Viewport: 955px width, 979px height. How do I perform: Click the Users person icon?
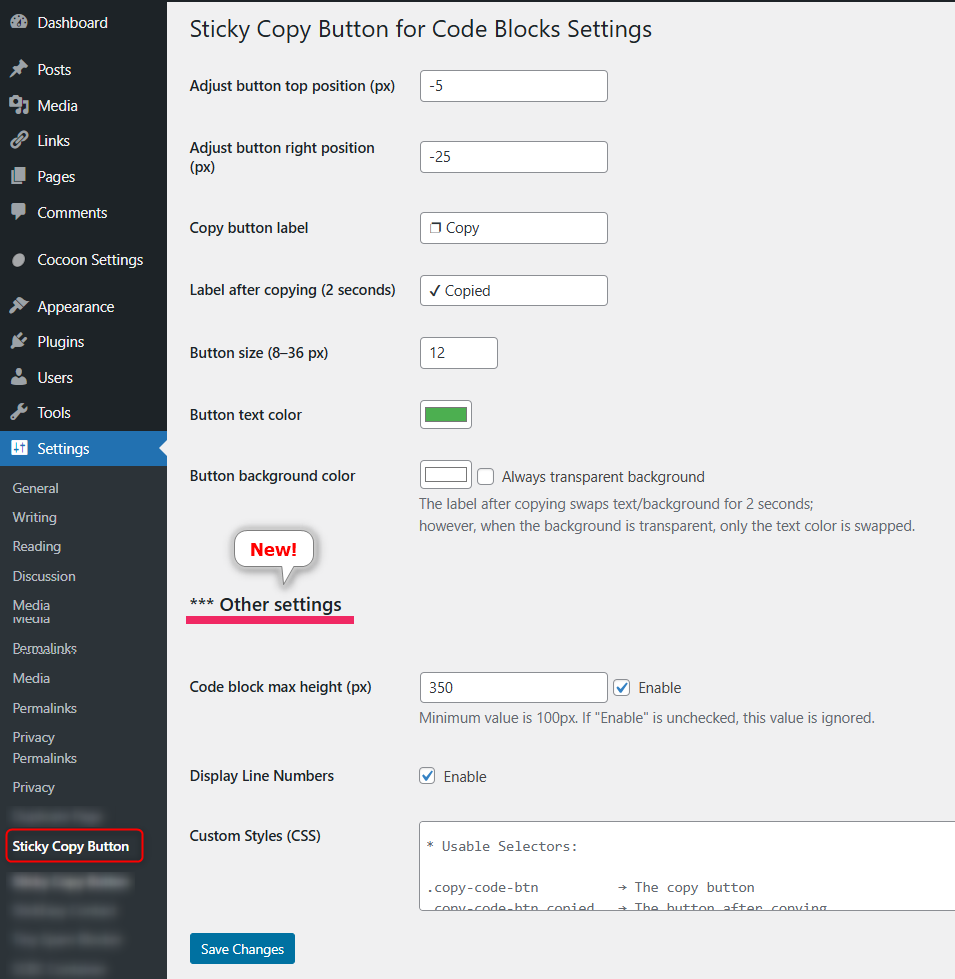(x=19, y=376)
